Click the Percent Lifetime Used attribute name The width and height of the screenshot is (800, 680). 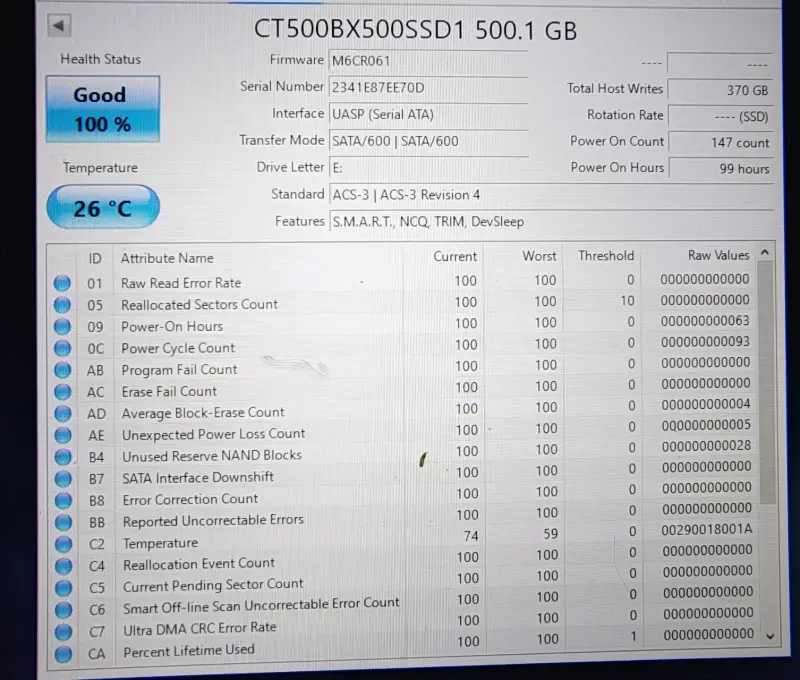[x=189, y=651]
